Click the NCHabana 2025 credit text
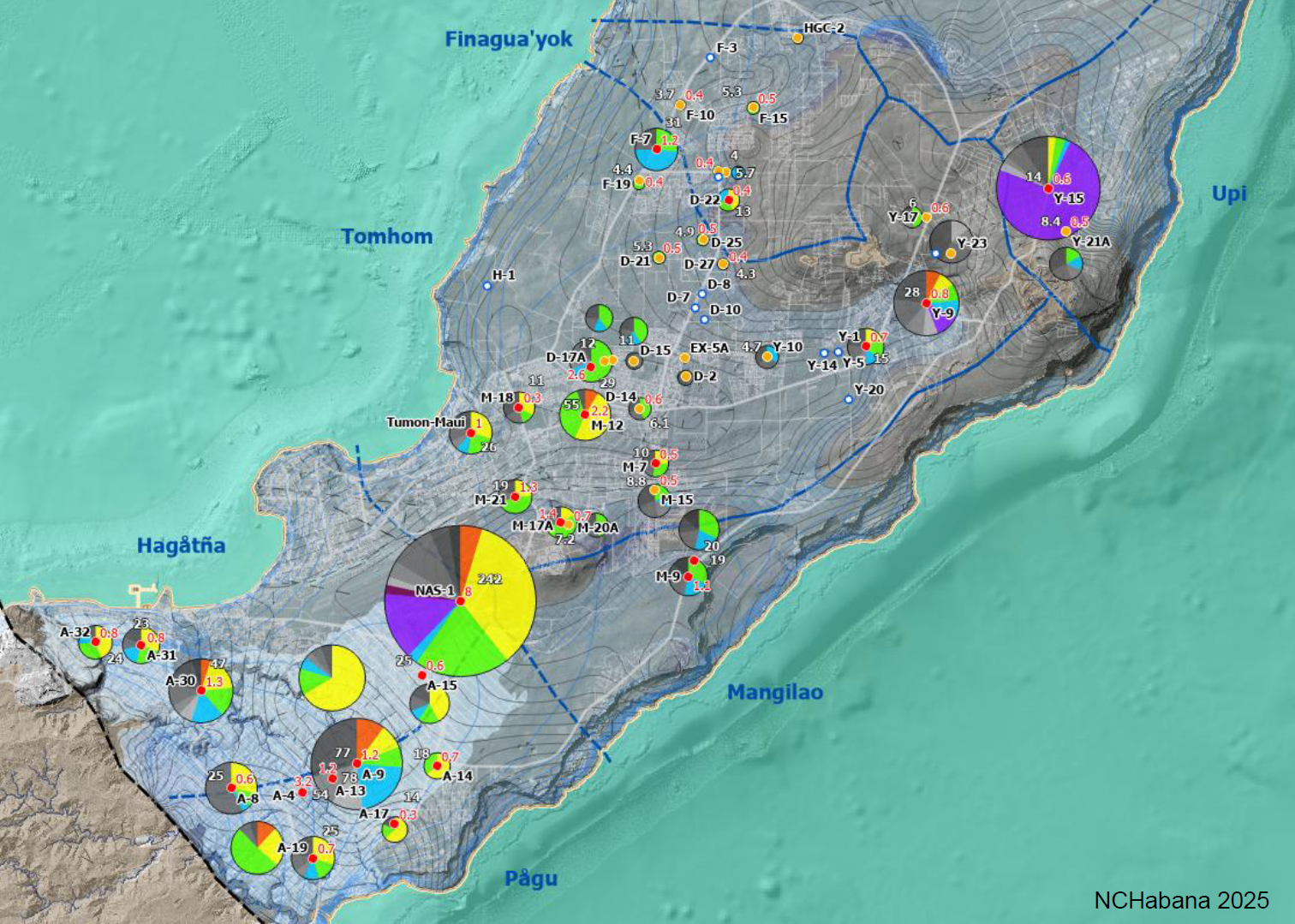The image size is (1295, 924). [x=1181, y=900]
